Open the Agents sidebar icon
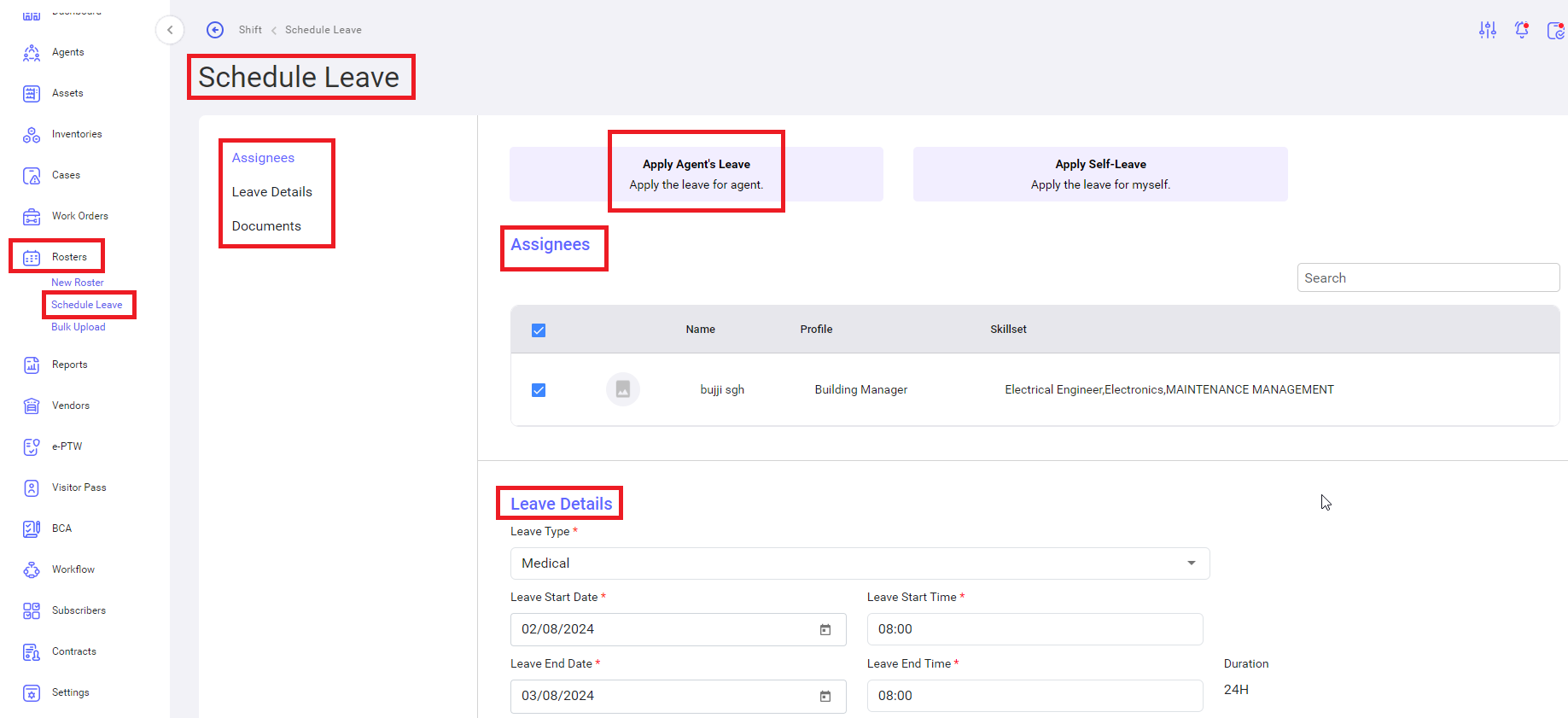The image size is (1568, 718). tap(32, 53)
